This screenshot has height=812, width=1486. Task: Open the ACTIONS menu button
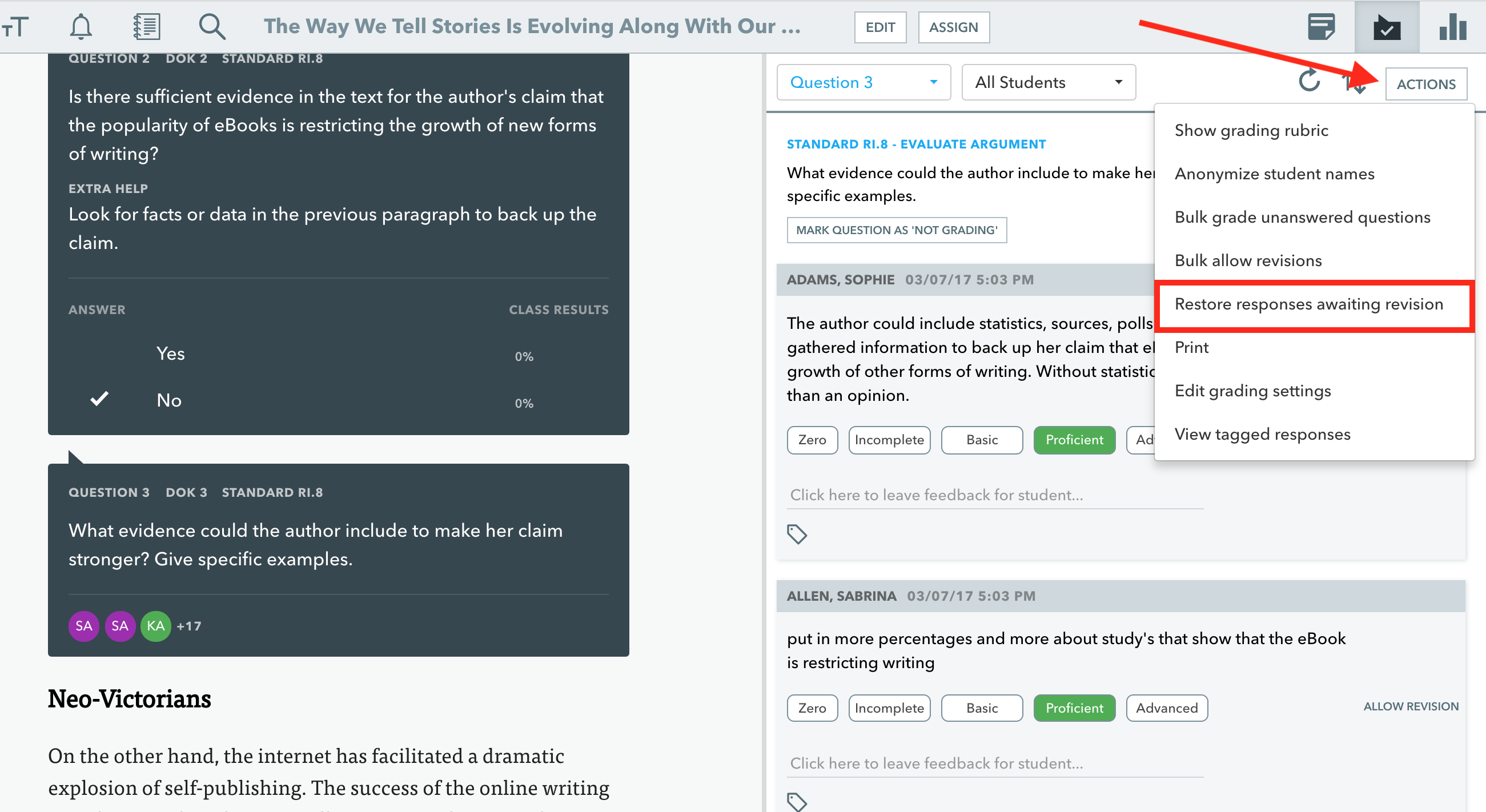[1426, 84]
